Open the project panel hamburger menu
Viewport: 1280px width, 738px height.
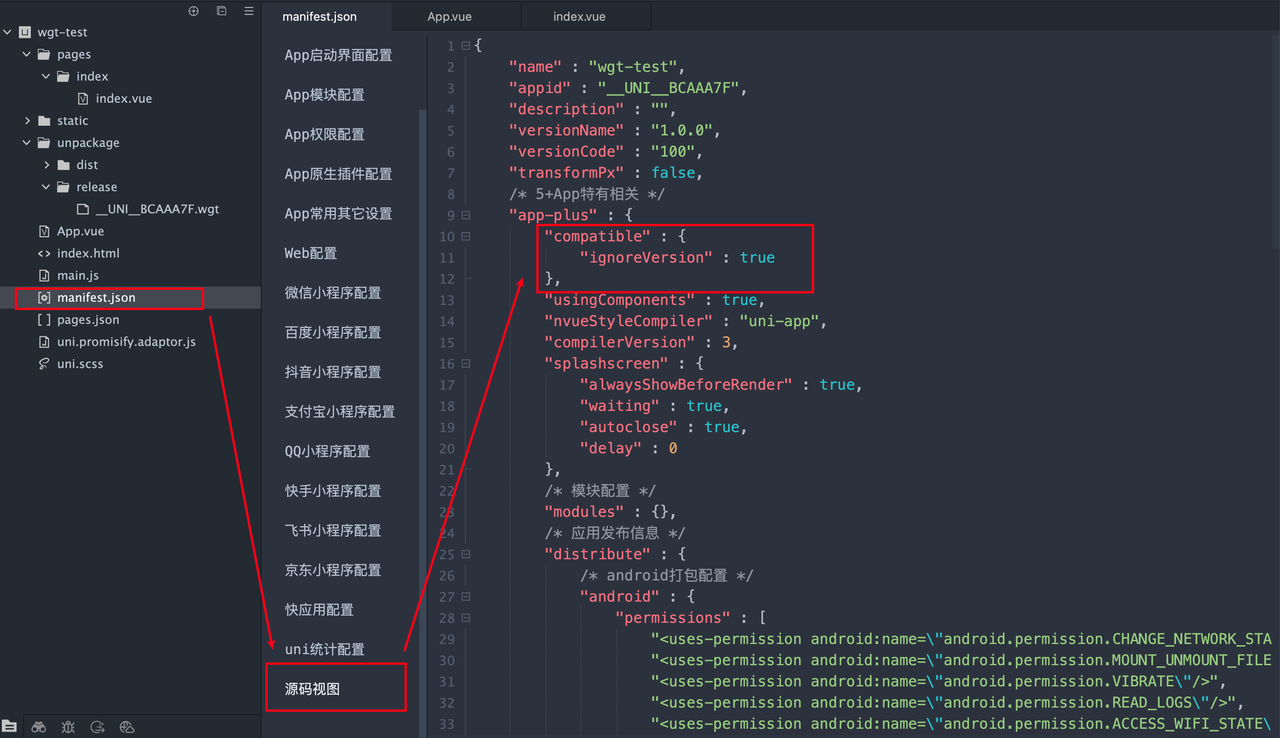[x=249, y=11]
